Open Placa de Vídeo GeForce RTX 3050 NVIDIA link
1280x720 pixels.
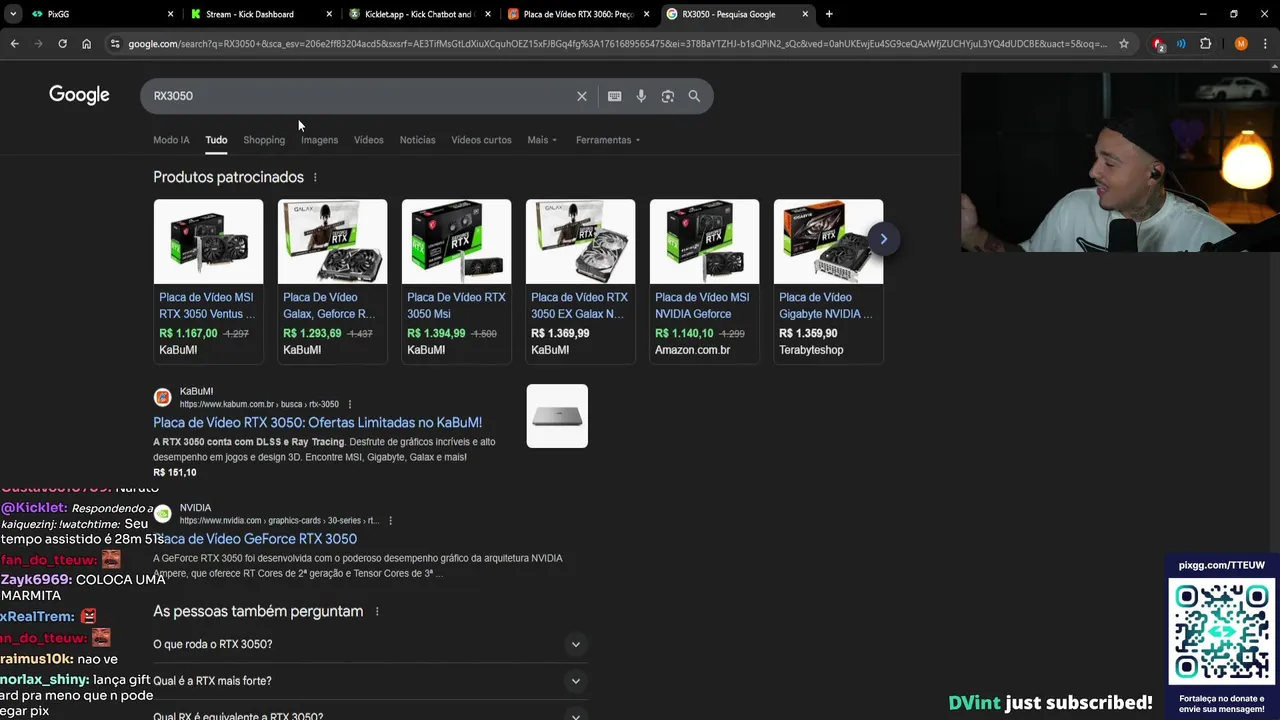click(255, 539)
